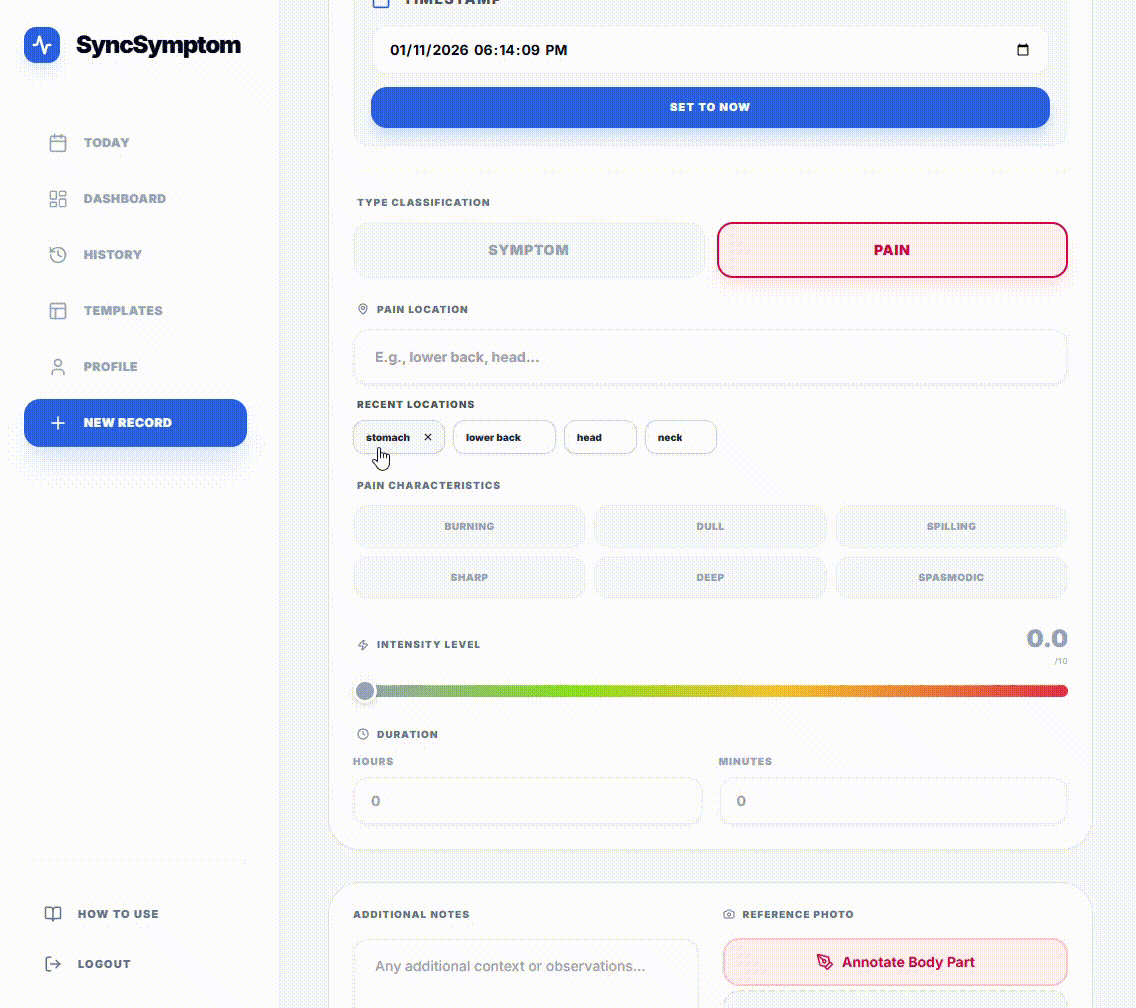The height and width of the screenshot is (1008, 1136).
Task: Select the Symptom type classification
Action: click(x=529, y=250)
